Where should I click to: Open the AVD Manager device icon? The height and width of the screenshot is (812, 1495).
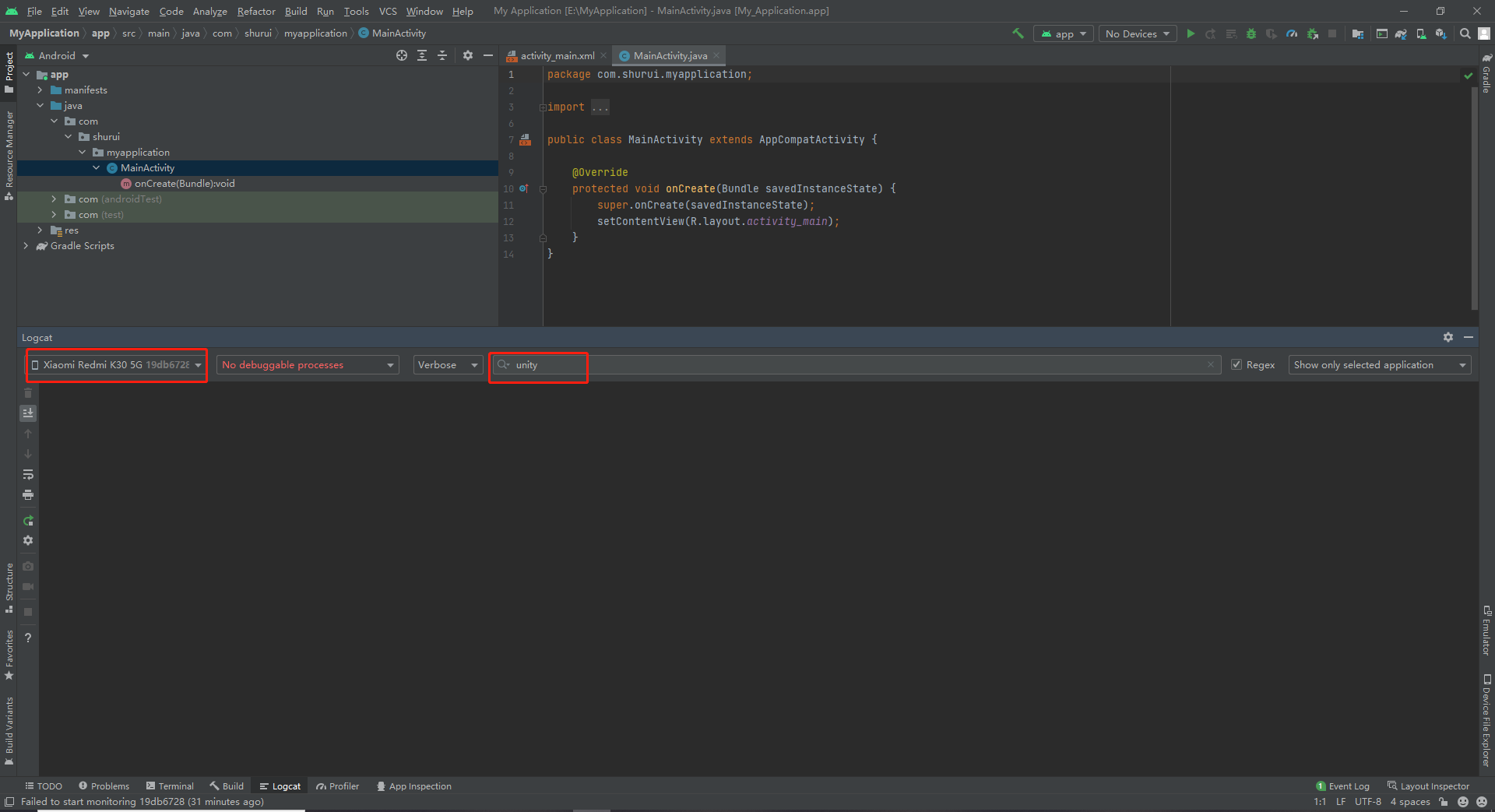tap(1421, 33)
